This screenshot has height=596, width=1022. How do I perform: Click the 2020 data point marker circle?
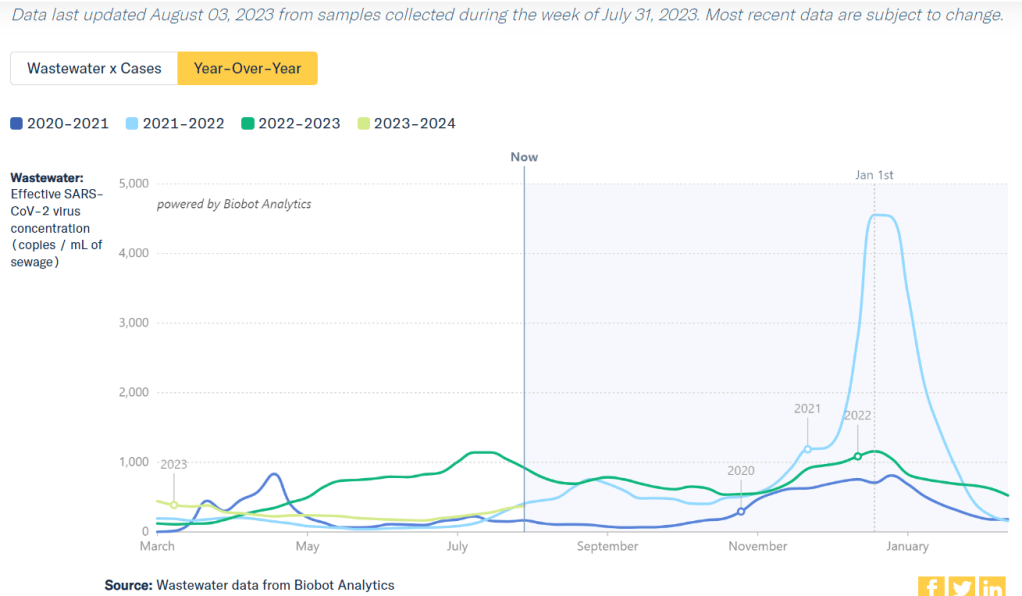click(741, 511)
